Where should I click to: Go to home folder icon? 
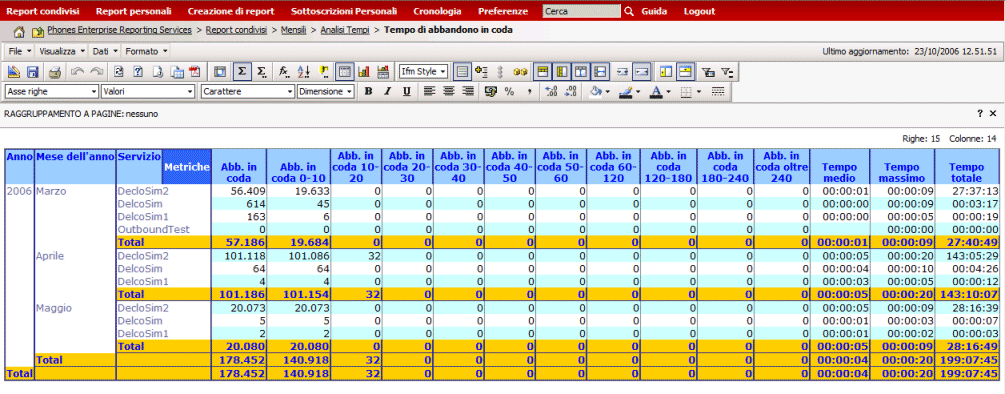click(19, 31)
